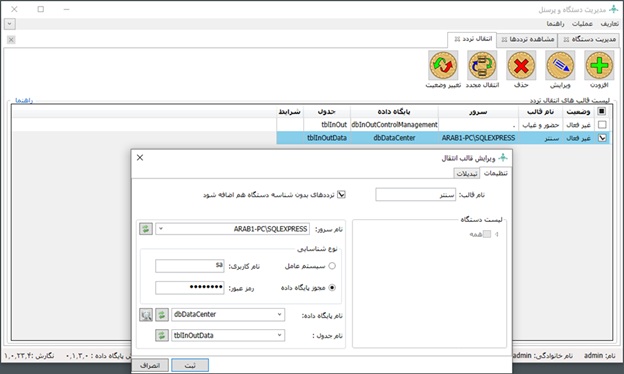Image resolution: width=624 pixels, height=374 pixels.
Task: Open the راهنما menu in the menu bar
Action: (x=555, y=24)
